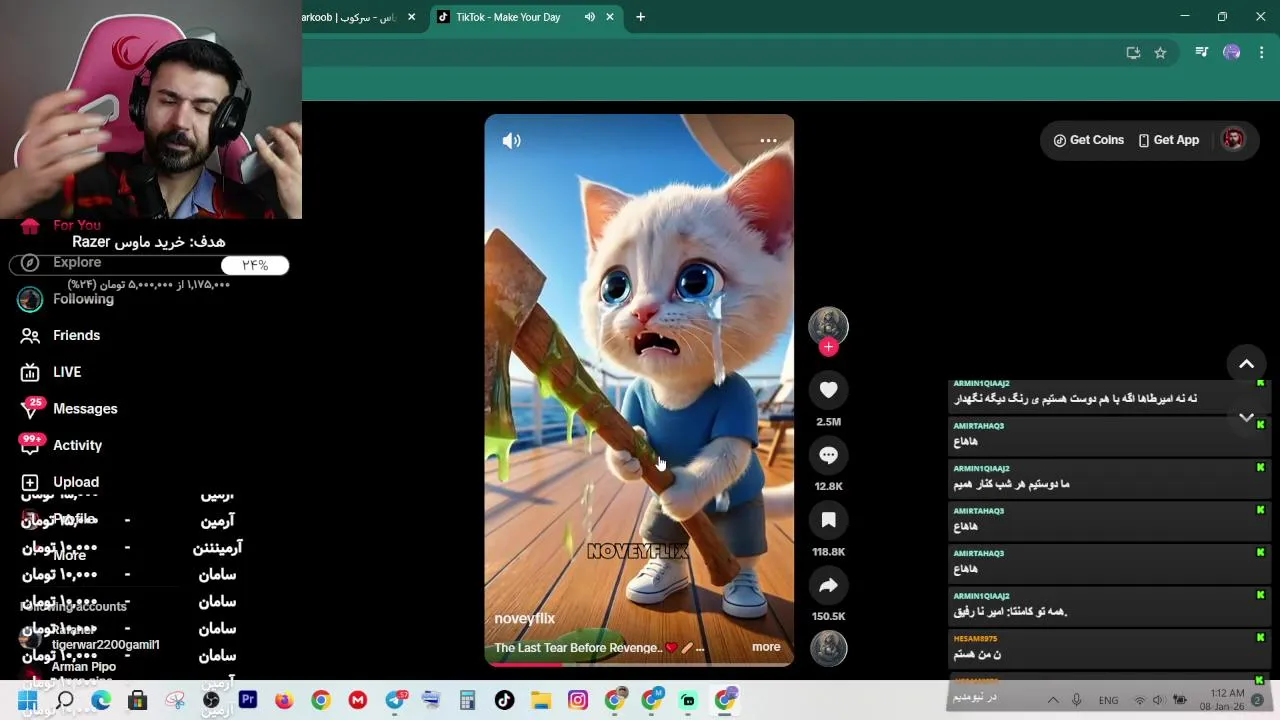Screen dimensions: 1280x720
Task: Open File Explorer from taskbar
Action: tap(541, 700)
